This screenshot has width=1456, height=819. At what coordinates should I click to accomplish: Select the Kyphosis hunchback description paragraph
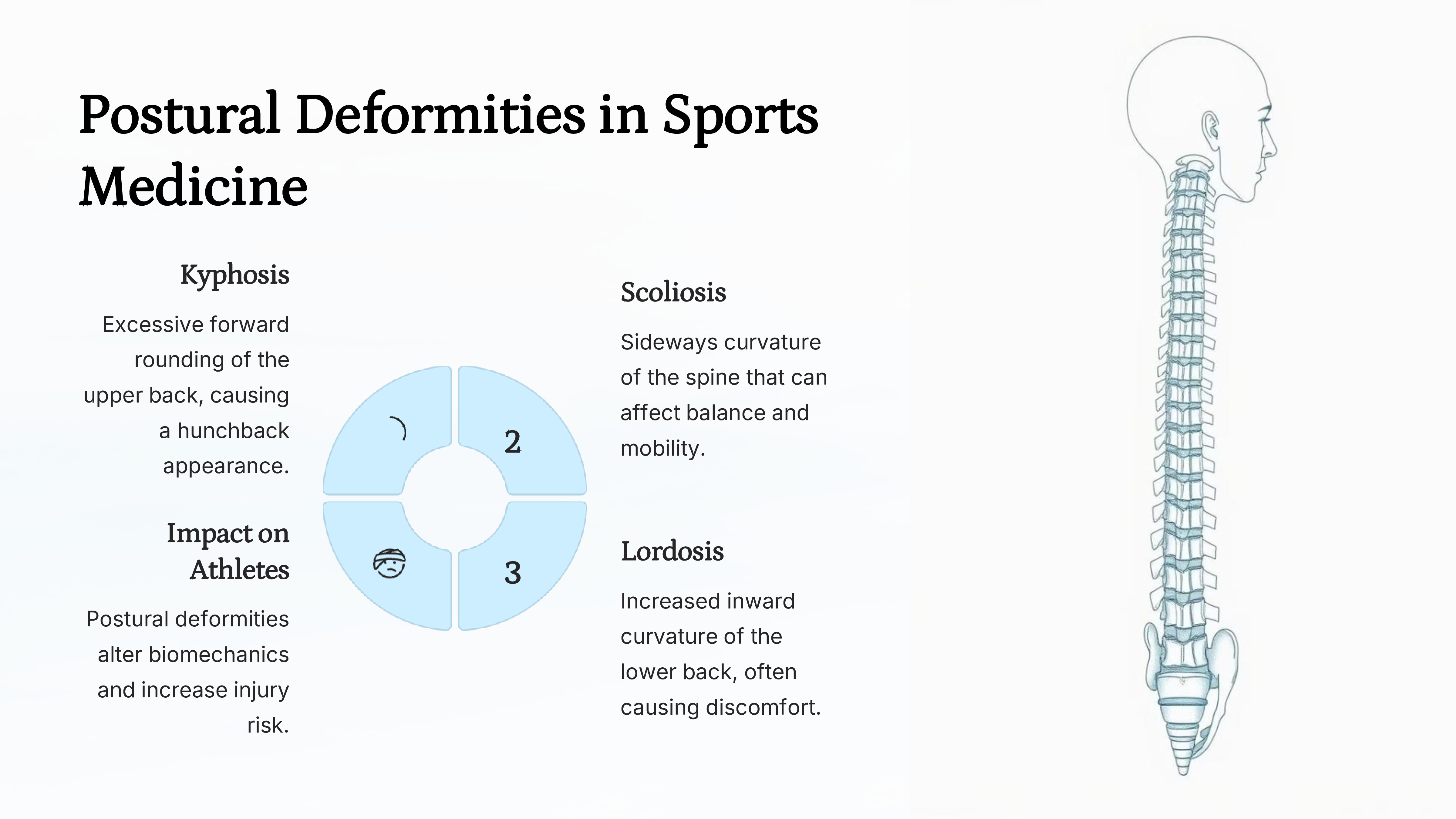[x=187, y=395]
